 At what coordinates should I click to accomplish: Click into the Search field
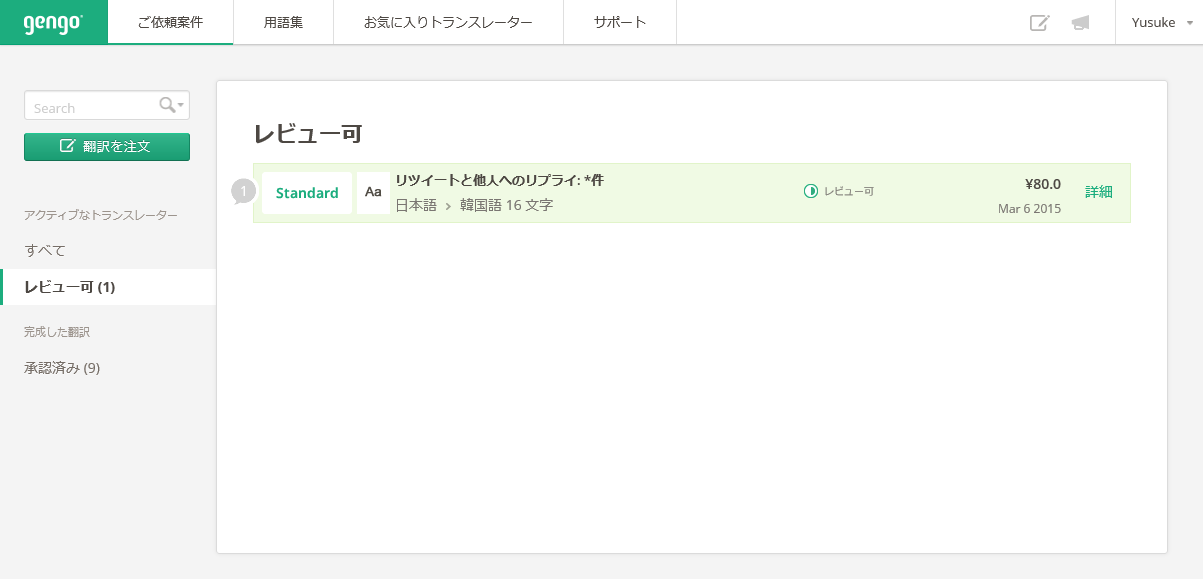tap(90, 107)
